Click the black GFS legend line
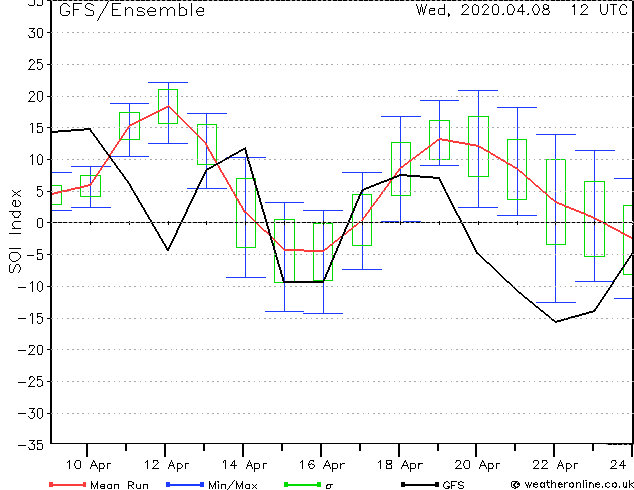The height and width of the screenshot is (490, 634). [x=420, y=484]
